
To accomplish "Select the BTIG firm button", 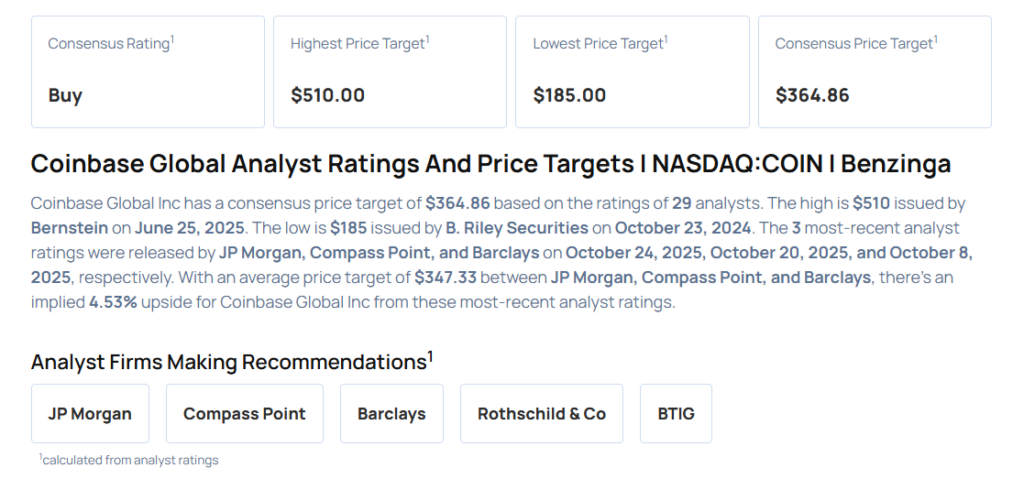I will pos(676,413).
